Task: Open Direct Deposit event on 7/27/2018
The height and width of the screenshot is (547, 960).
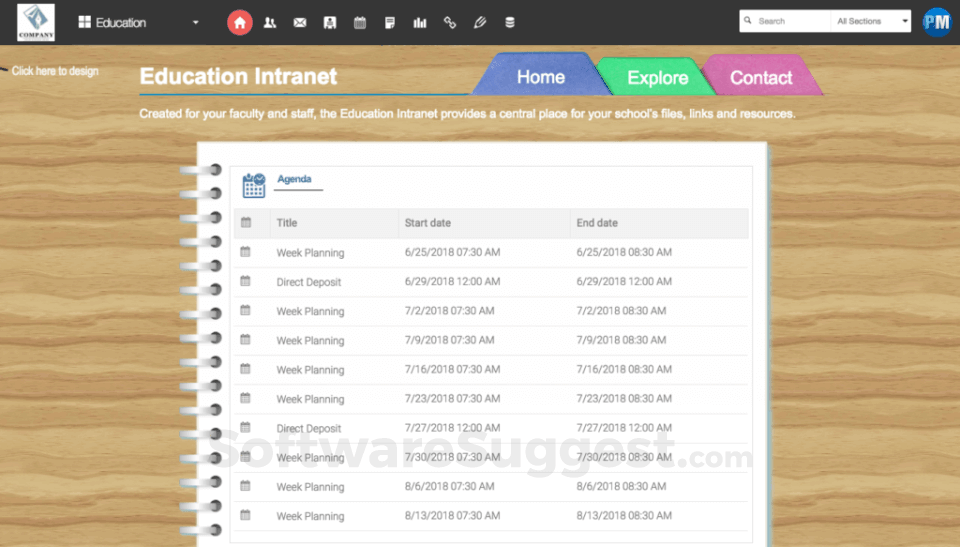Action: [x=309, y=428]
